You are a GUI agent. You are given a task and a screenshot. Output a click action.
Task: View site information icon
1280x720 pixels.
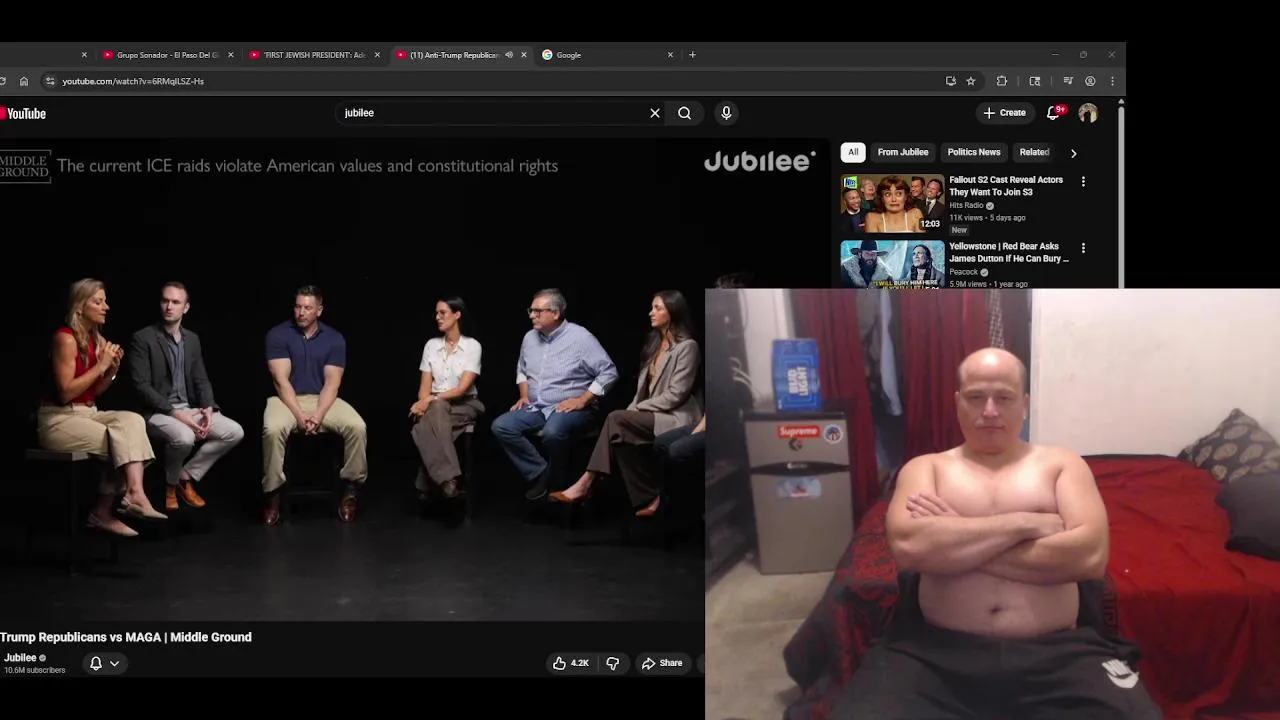[x=50, y=81]
